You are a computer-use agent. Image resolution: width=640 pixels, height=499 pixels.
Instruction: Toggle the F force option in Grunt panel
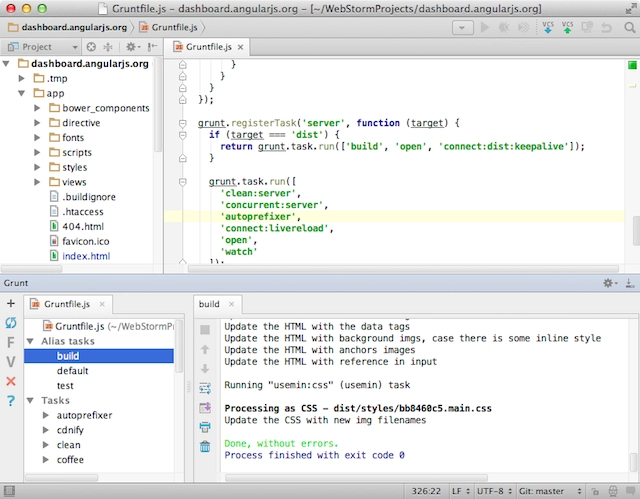(11, 342)
